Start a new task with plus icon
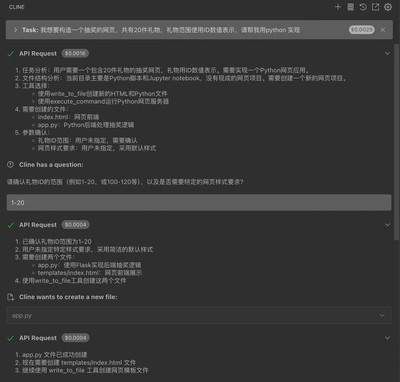The image size is (400, 382). [338, 7]
